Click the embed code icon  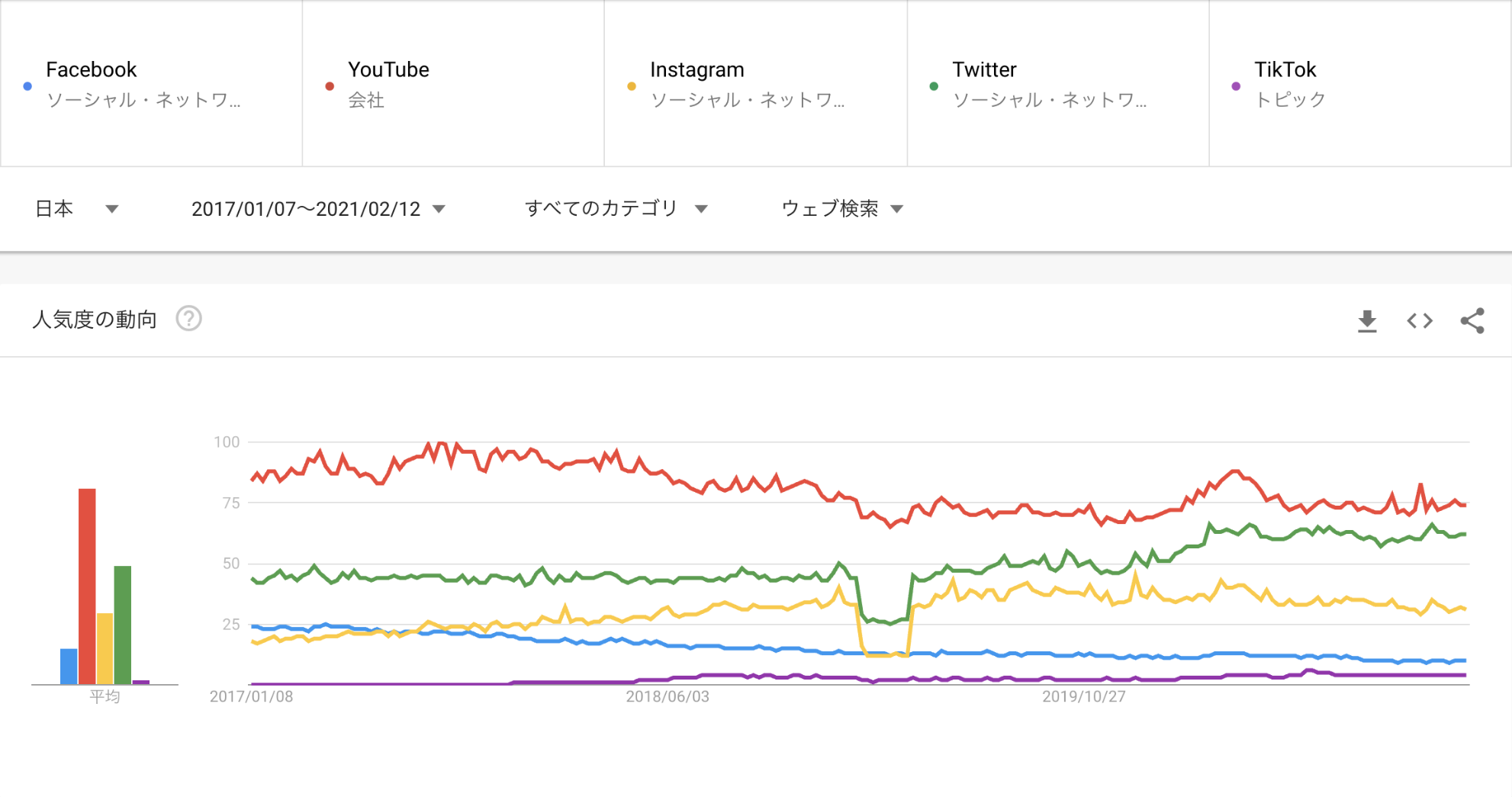coord(1420,321)
